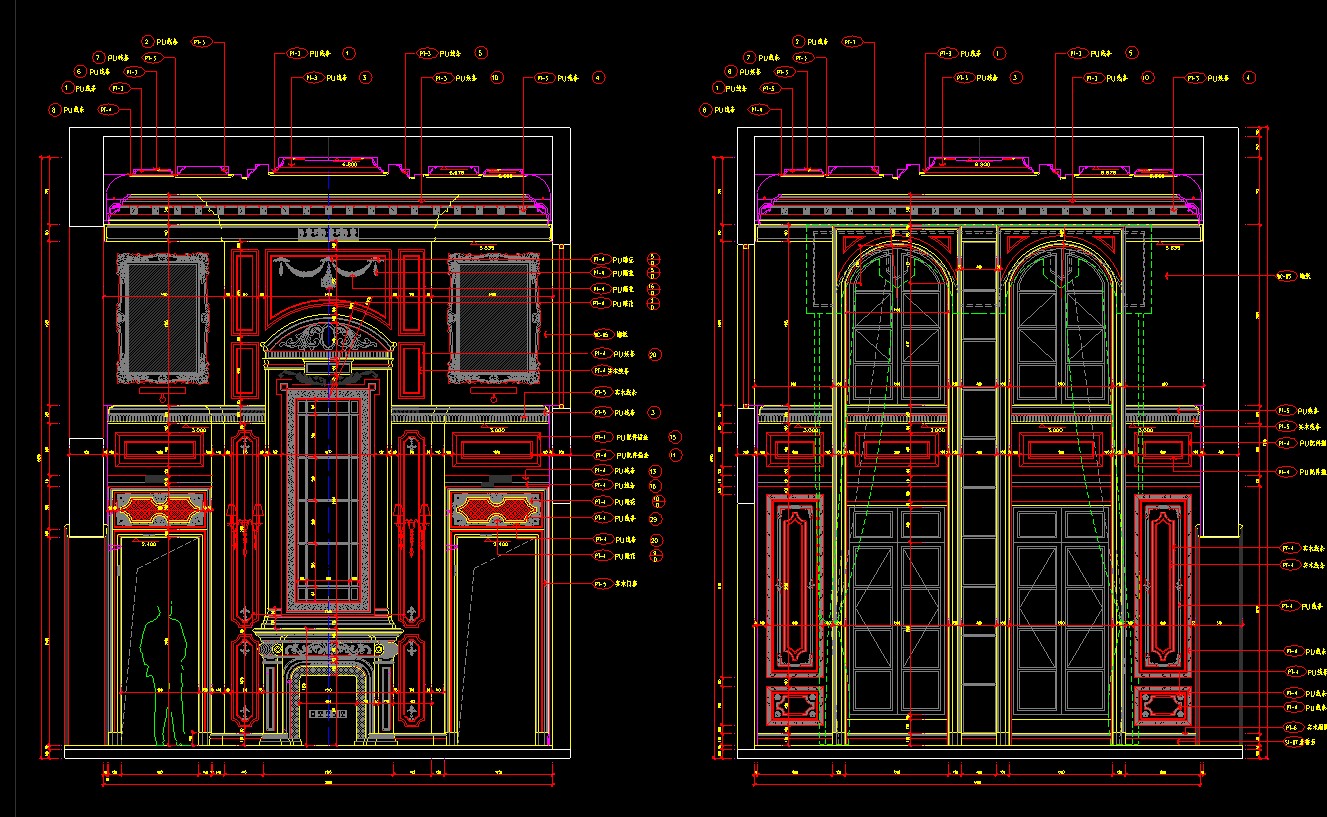The width and height of the screenshot is (1327, 817).
Task: Click the circled number 16 callout
Action: pos(653,486)
